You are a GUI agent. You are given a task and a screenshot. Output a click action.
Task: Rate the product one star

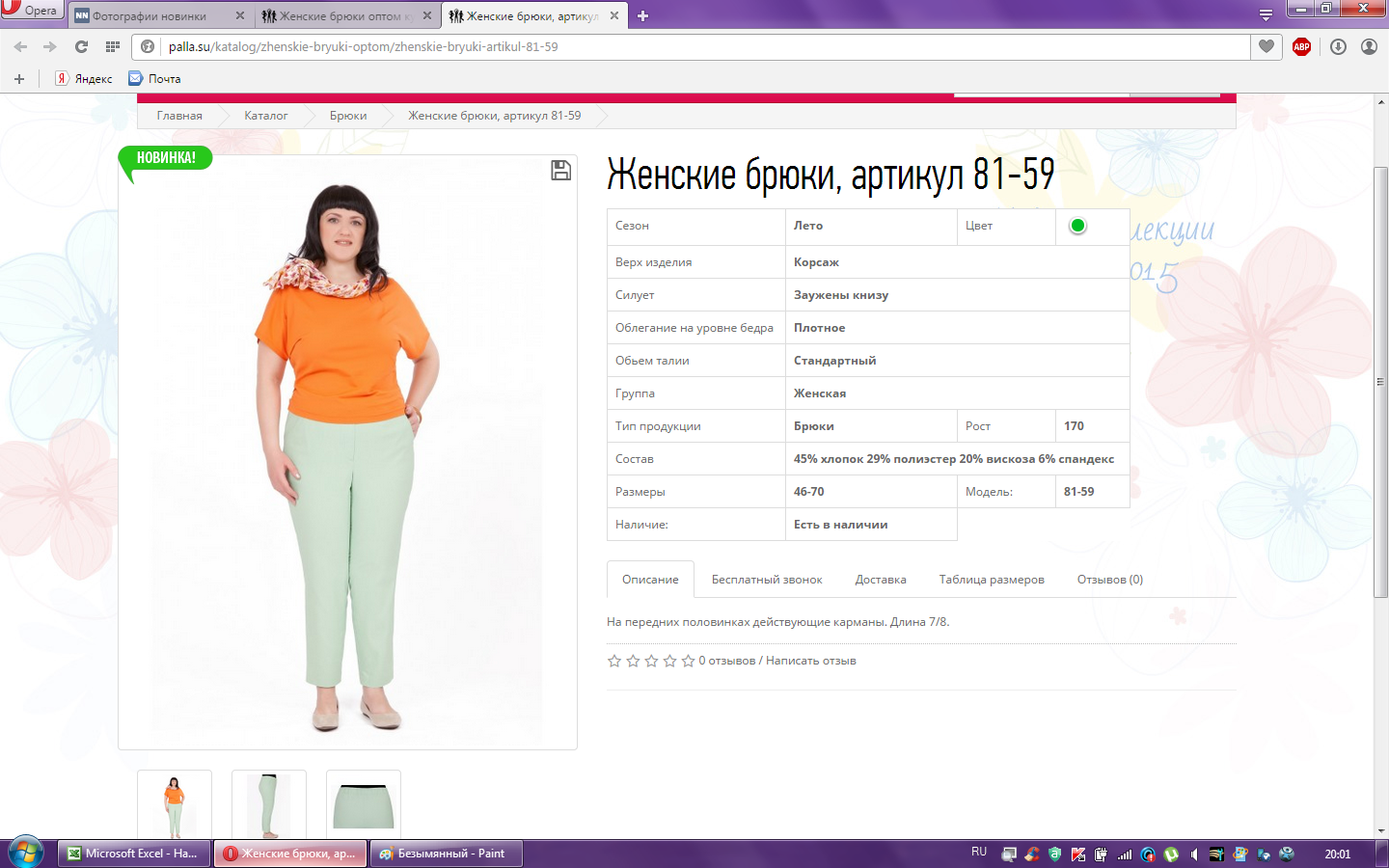pyautogui.click(x=614, y=661)
